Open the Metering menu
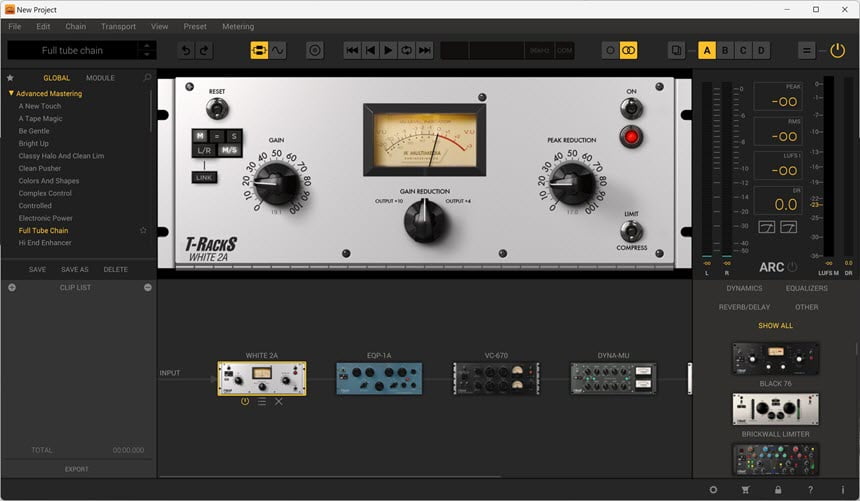860x501 pixels. tap(238, 26)
